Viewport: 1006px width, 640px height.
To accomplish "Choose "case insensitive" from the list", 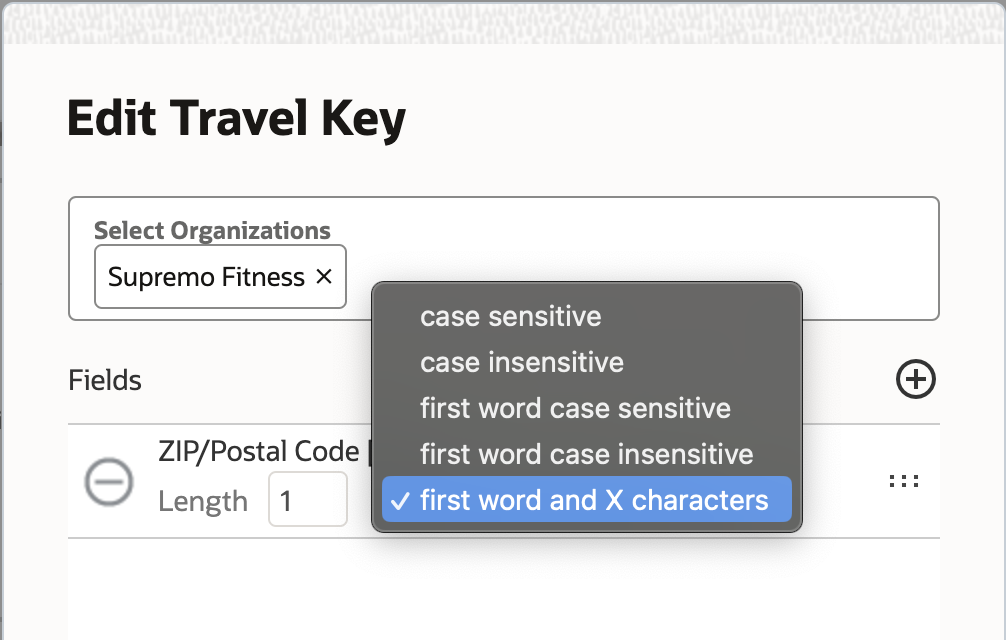I will pos(522,362).
